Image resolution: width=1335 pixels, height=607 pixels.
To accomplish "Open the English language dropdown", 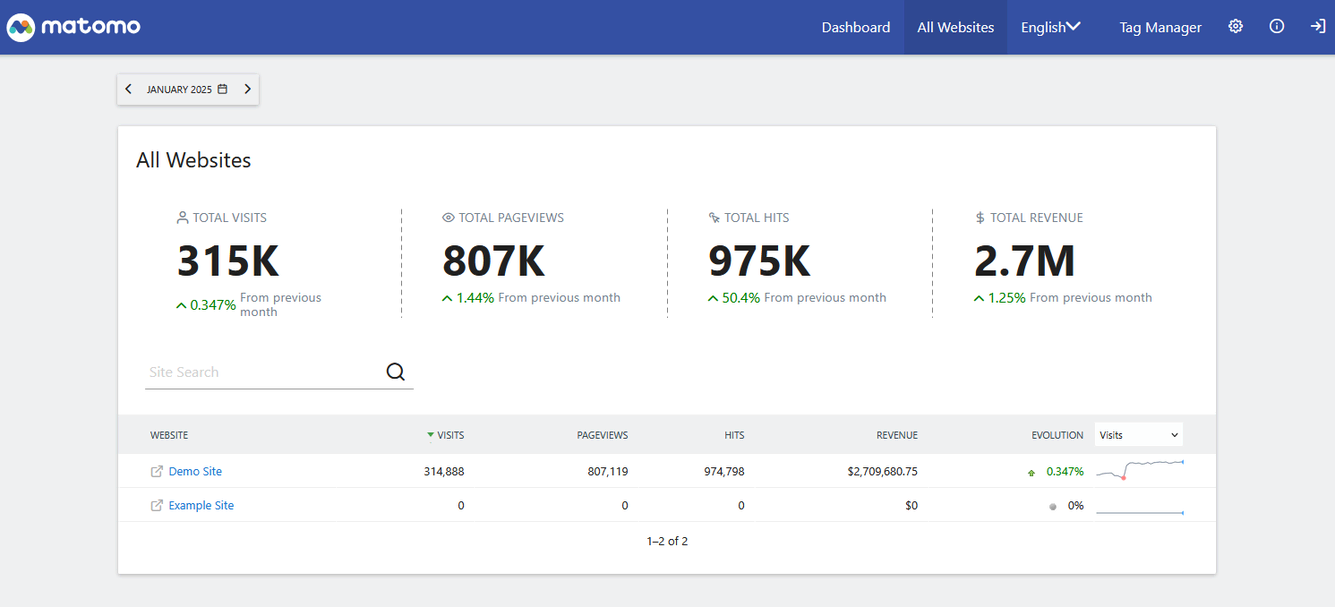I will pyautogui.click(x=1050, y=27).
